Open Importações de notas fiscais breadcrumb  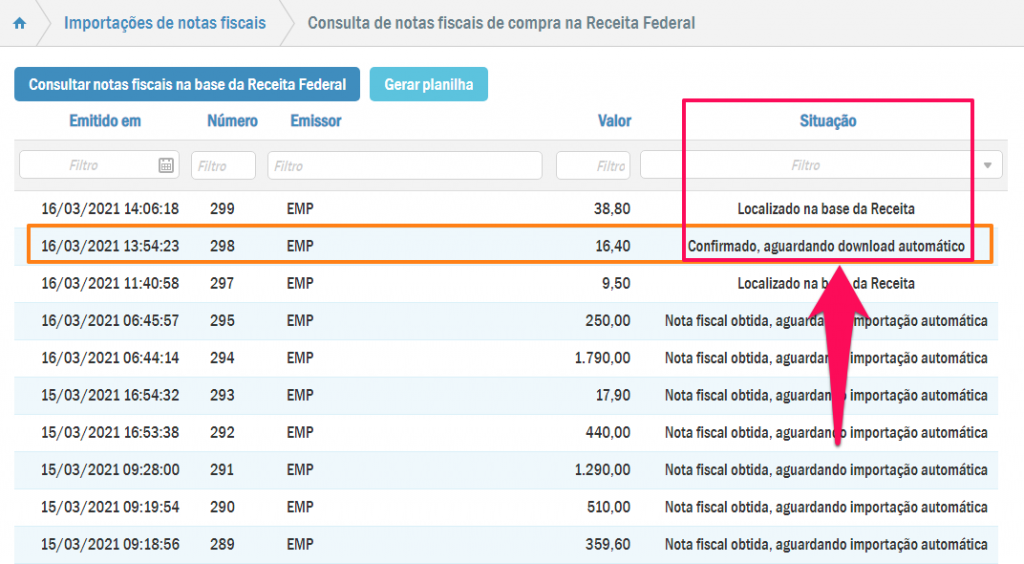tap(165, 22)
